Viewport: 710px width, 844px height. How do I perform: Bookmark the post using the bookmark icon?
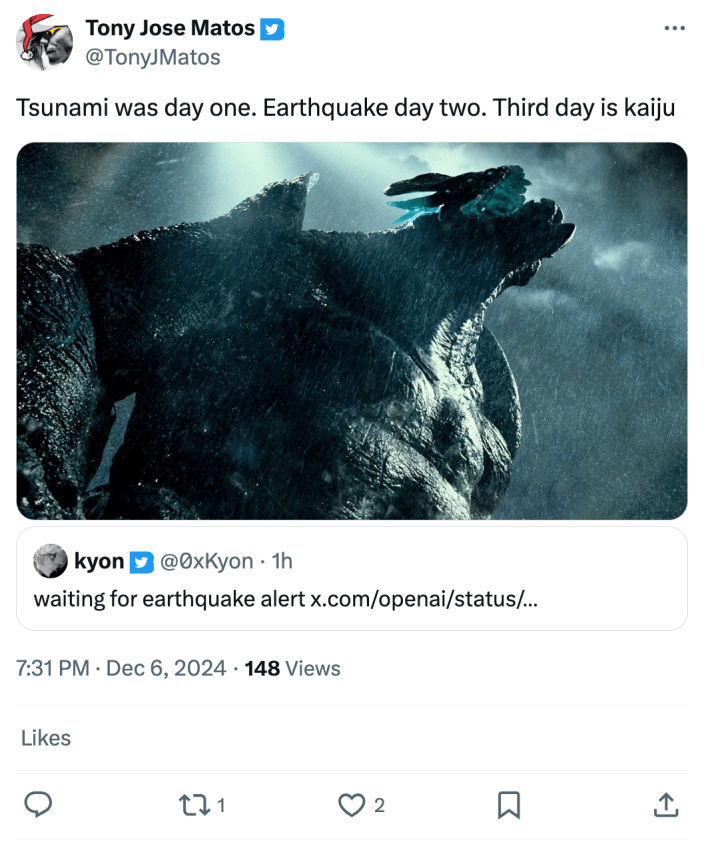coord(510,805)
